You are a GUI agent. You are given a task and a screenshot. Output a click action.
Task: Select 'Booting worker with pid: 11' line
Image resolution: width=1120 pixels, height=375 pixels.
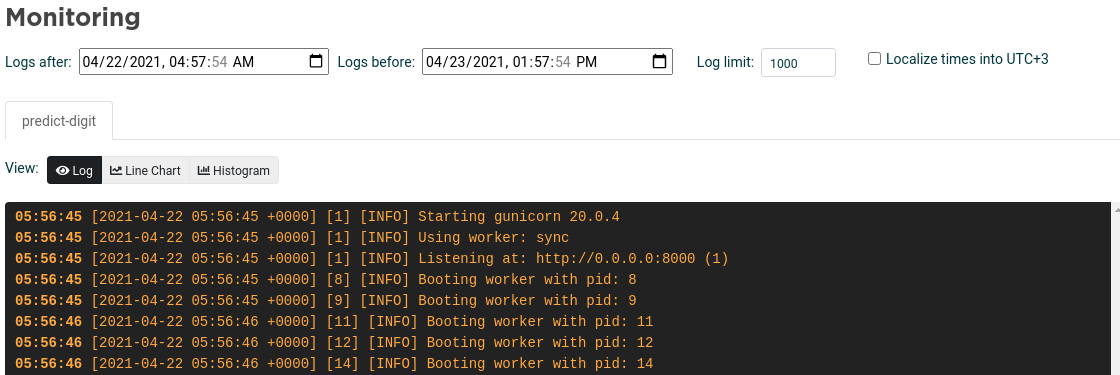334,321
